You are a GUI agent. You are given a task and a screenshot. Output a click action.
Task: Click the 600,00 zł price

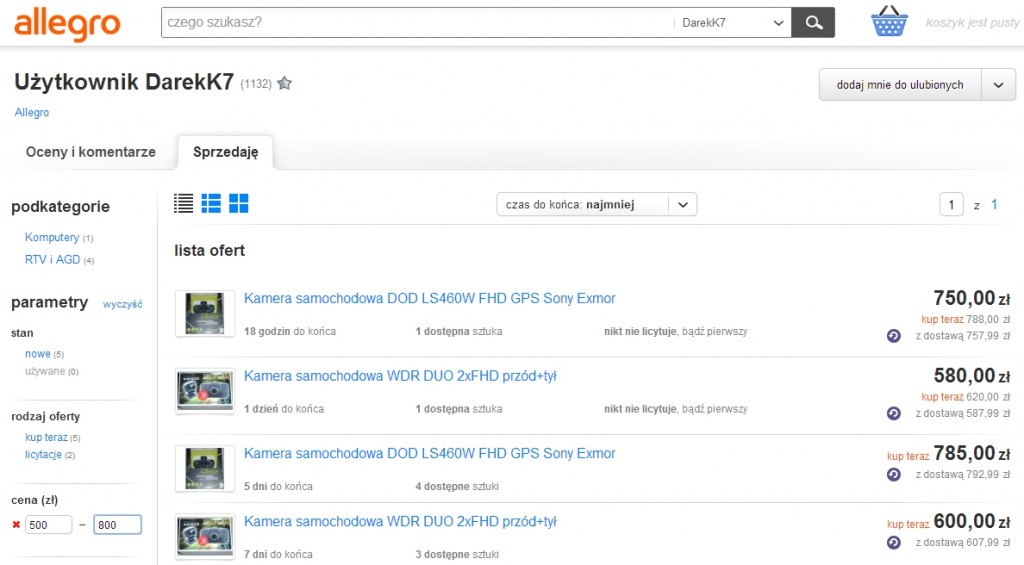(972, 521)
